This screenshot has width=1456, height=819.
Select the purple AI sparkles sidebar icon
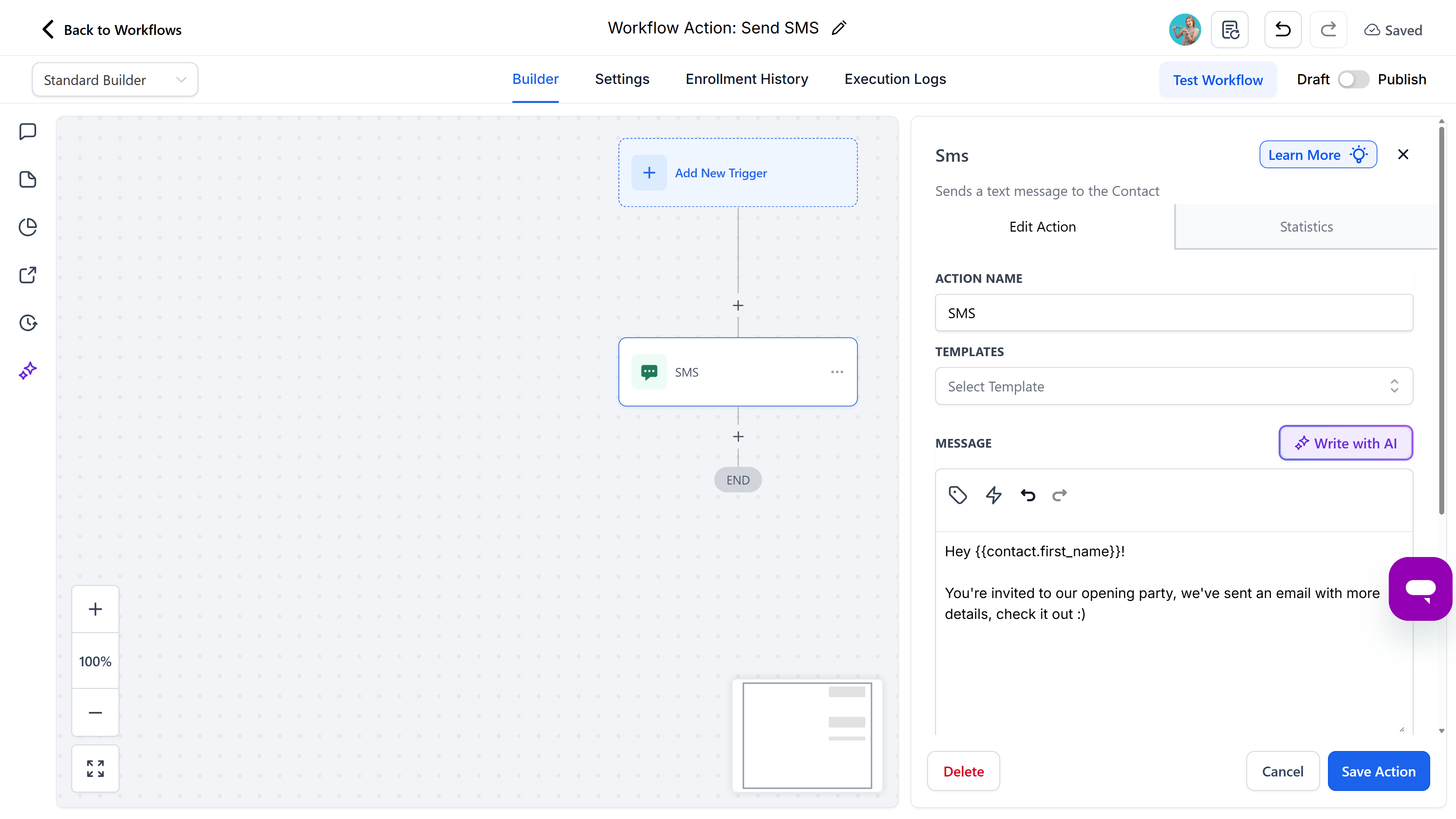point(28,371)
